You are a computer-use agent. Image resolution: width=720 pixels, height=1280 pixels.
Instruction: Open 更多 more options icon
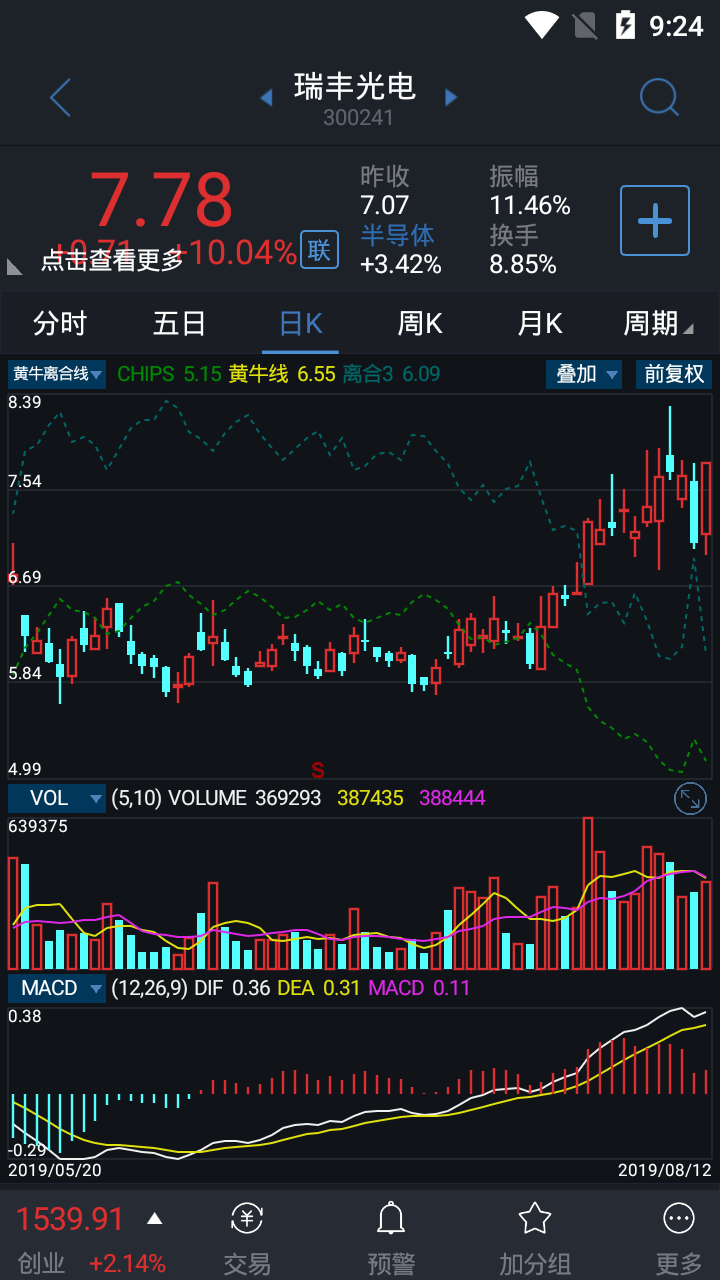[x=679, y=1218]
